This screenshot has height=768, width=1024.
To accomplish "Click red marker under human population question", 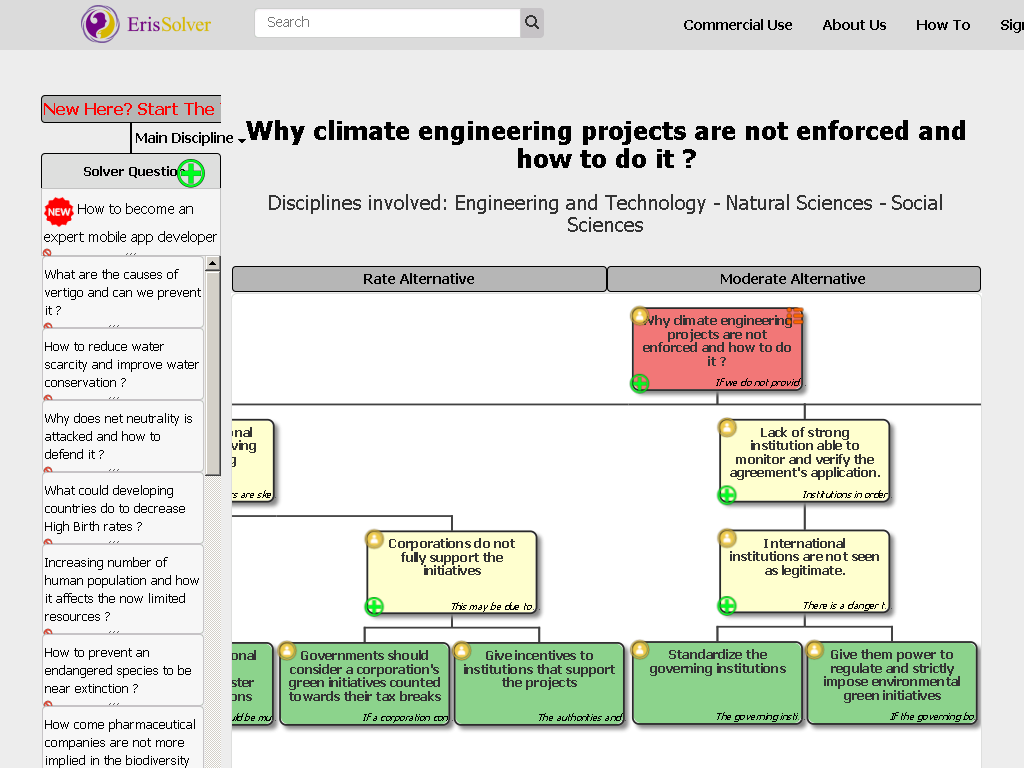I will (48, 632).
